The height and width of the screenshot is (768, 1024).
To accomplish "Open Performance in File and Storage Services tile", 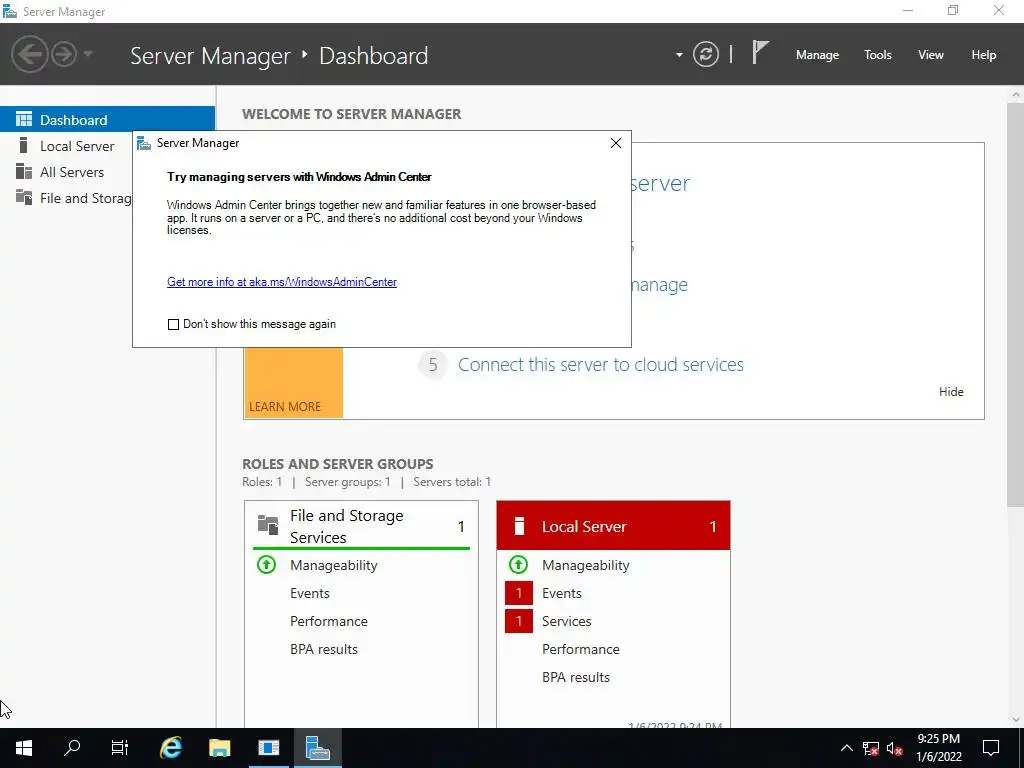I will tap(328, 622).
